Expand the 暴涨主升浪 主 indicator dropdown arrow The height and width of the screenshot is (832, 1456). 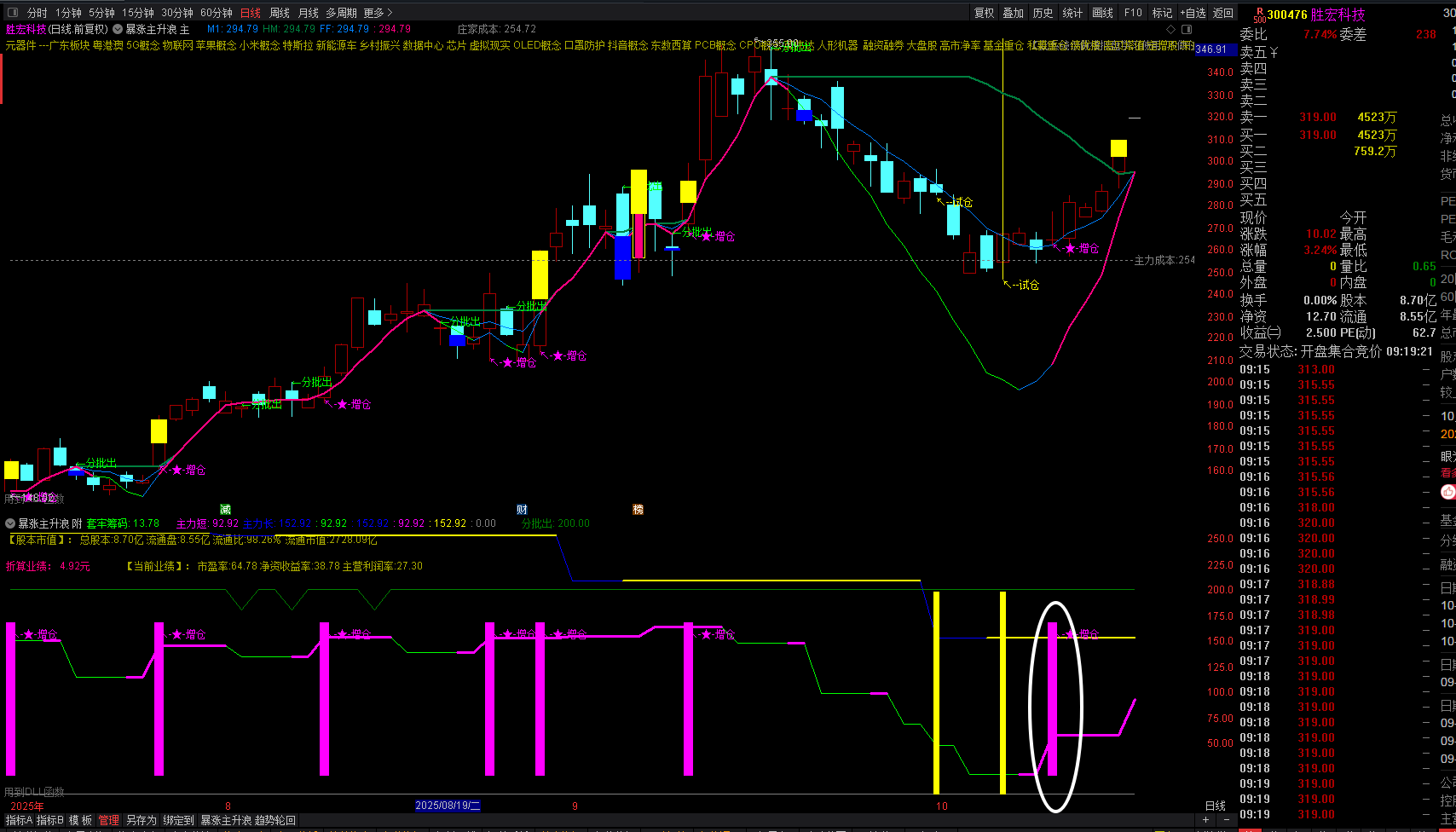pyautogui.click(x=118, y=29)
